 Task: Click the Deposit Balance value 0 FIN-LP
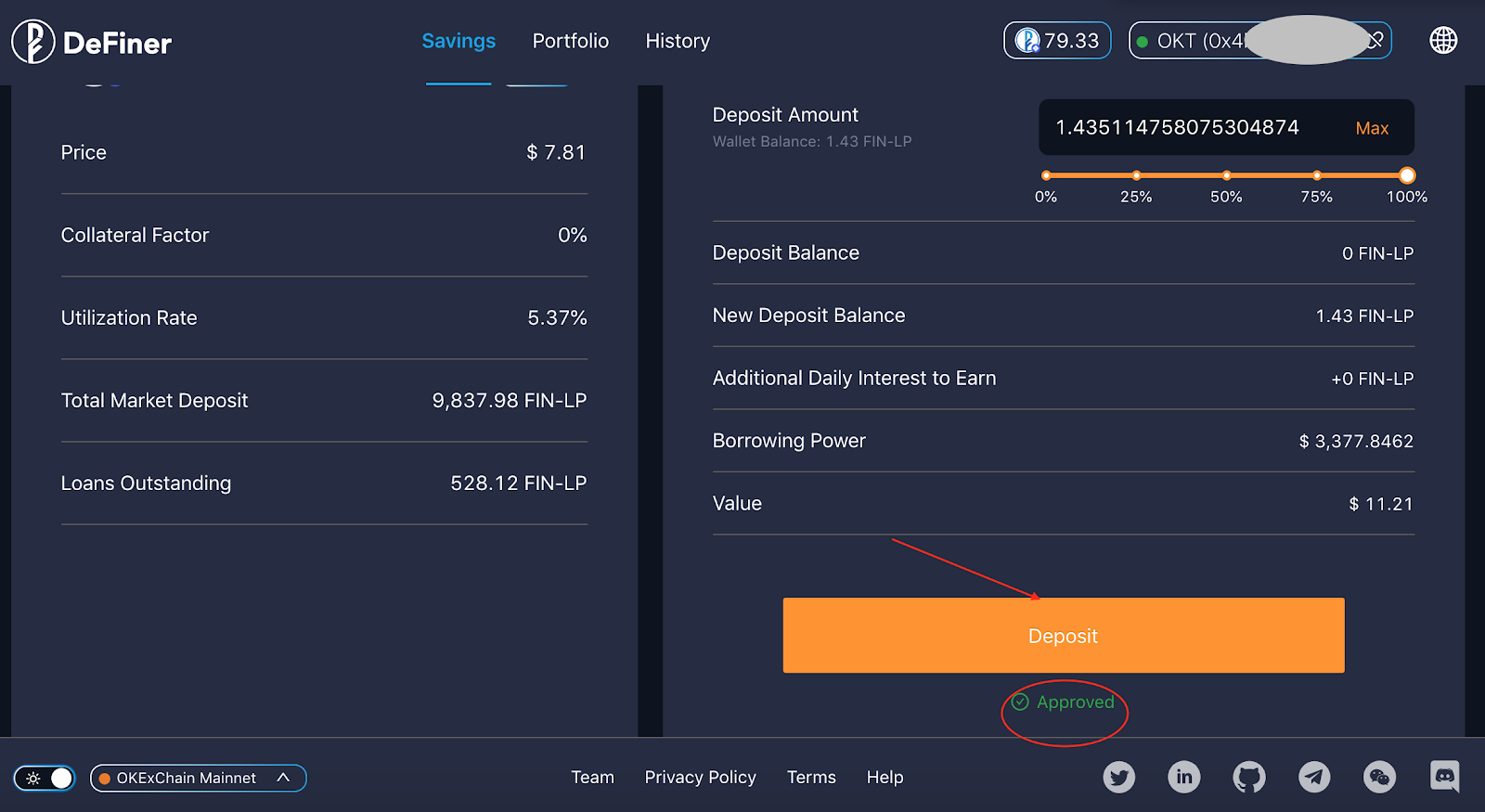1377,253
